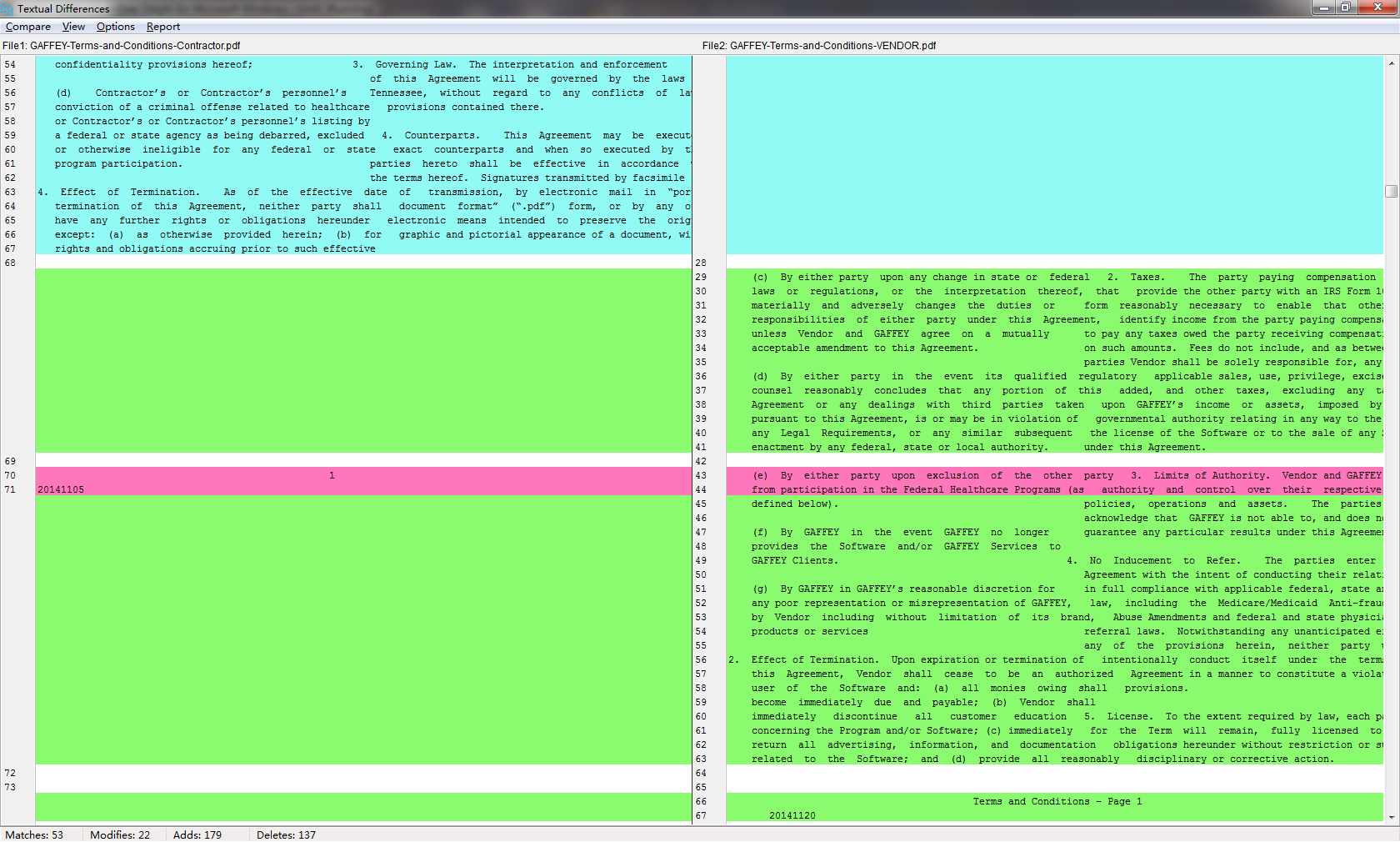The width and height of the screenshot is (1400, 842).
Task: Click the '20141105' text in left pane
Action: click(x=61, y=489)
